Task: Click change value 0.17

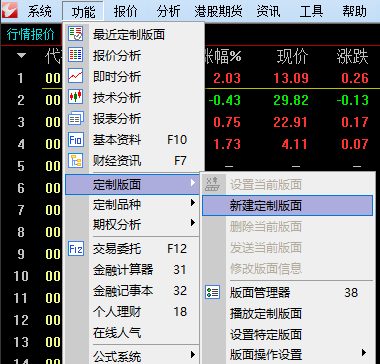Action: [x=355, y=122]
